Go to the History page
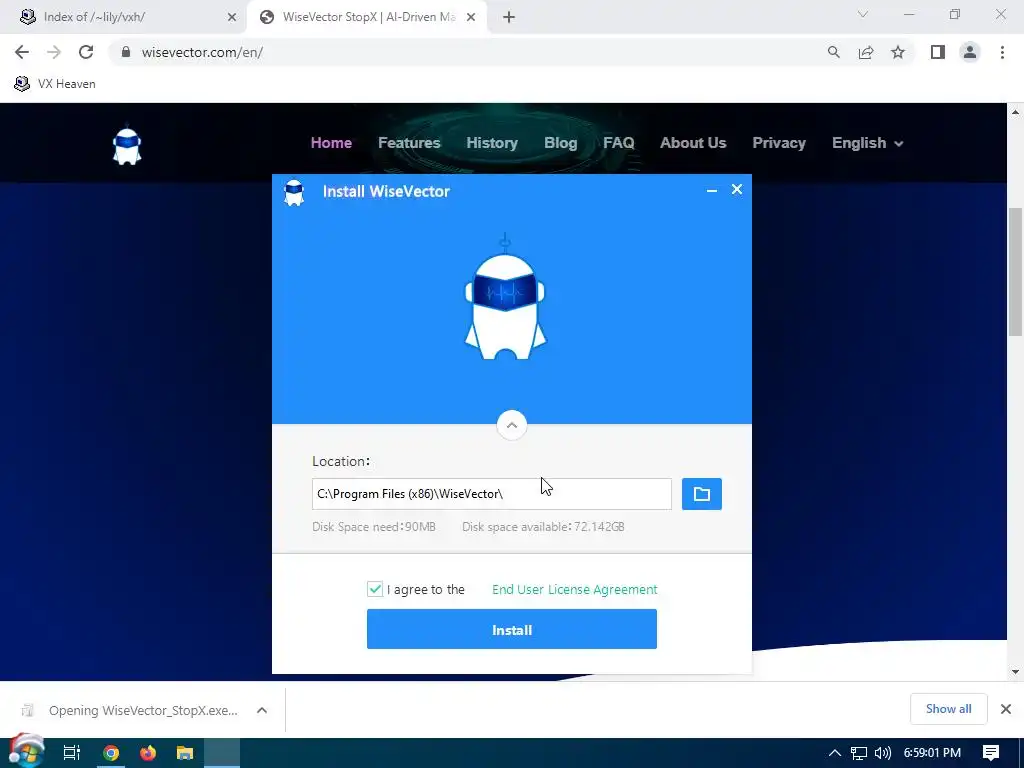This screenshot has width=1024, height=768. (492, 143)
